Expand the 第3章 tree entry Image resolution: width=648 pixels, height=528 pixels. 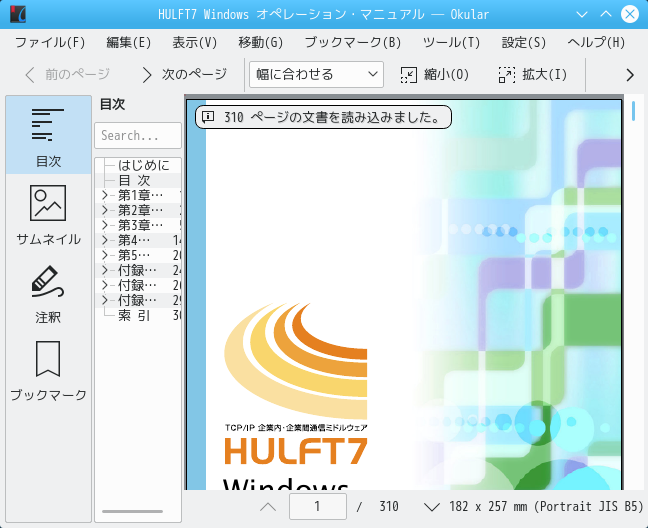pos(105,225)
